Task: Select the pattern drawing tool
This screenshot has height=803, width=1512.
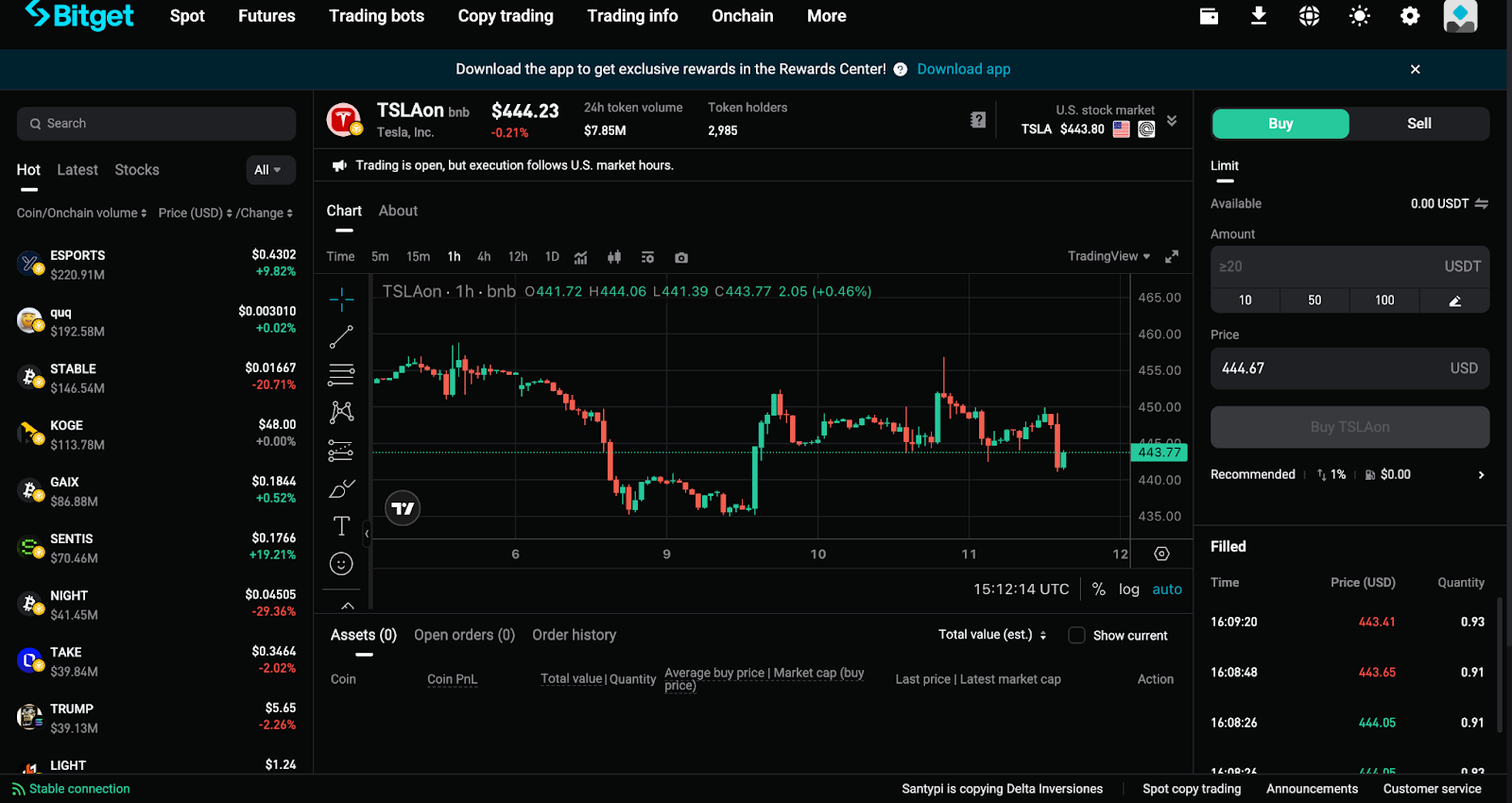Action: coord(341,412)
